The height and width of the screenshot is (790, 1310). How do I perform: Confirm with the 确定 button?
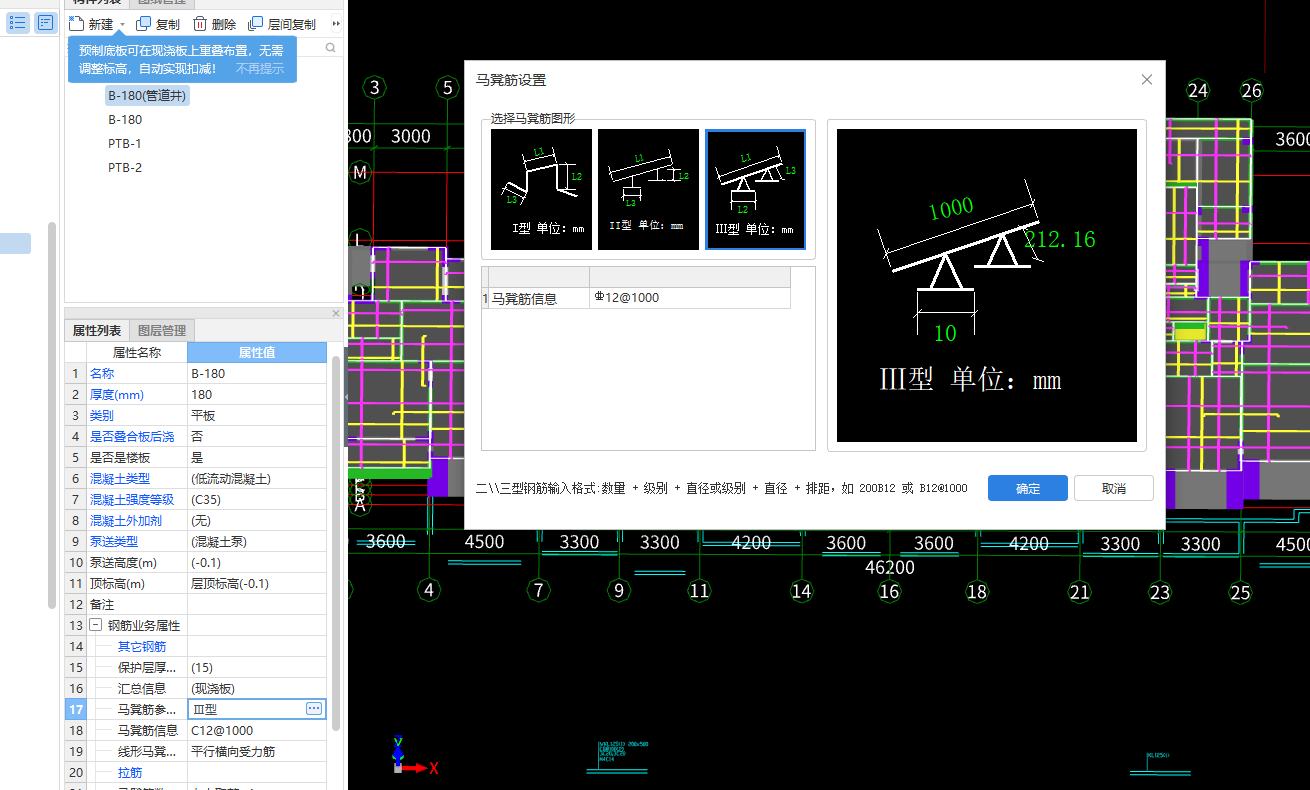pos(1028,488)
